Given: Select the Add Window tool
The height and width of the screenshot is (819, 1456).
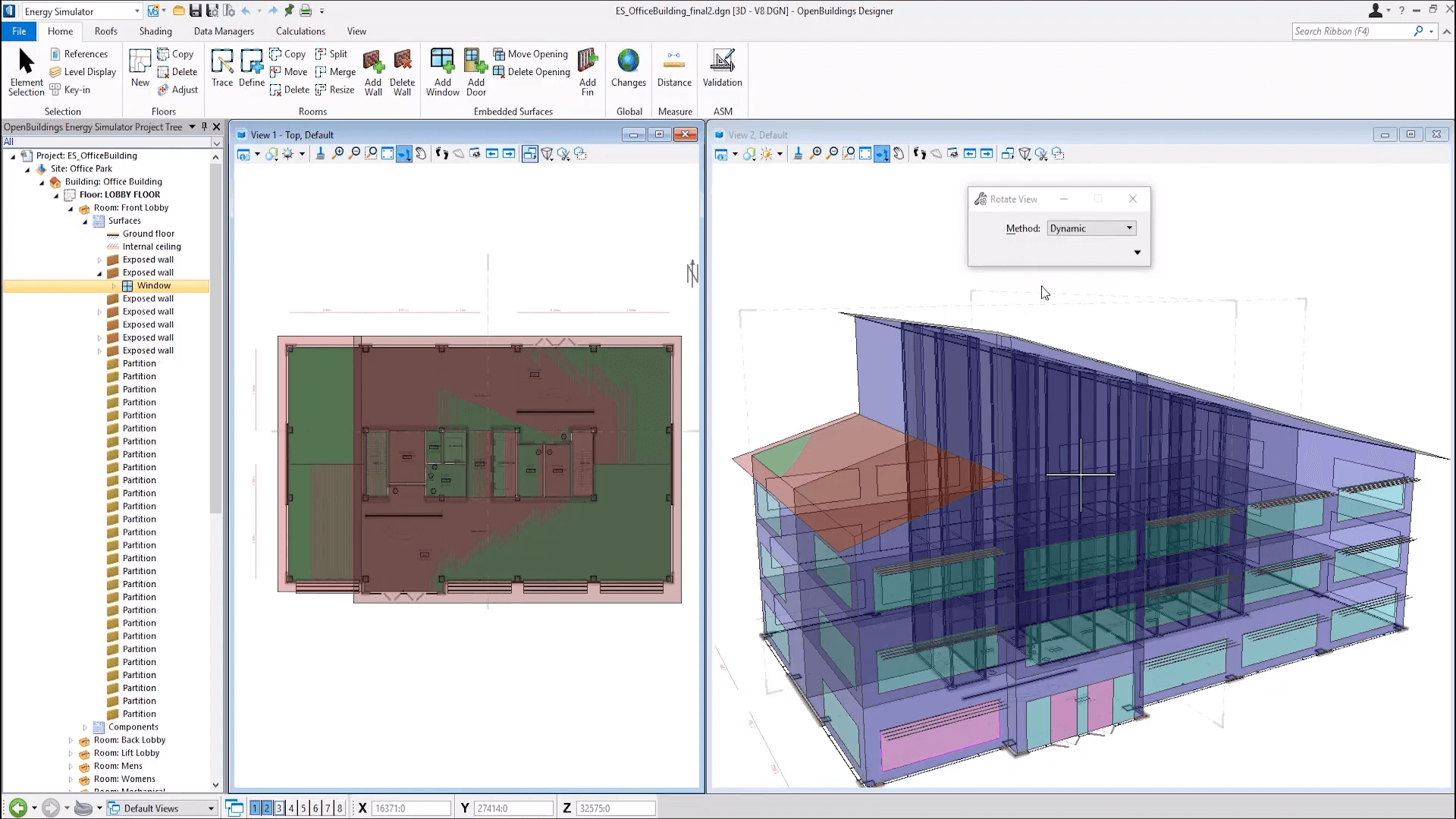Looking at the screenshot, I should coord(442,71).
